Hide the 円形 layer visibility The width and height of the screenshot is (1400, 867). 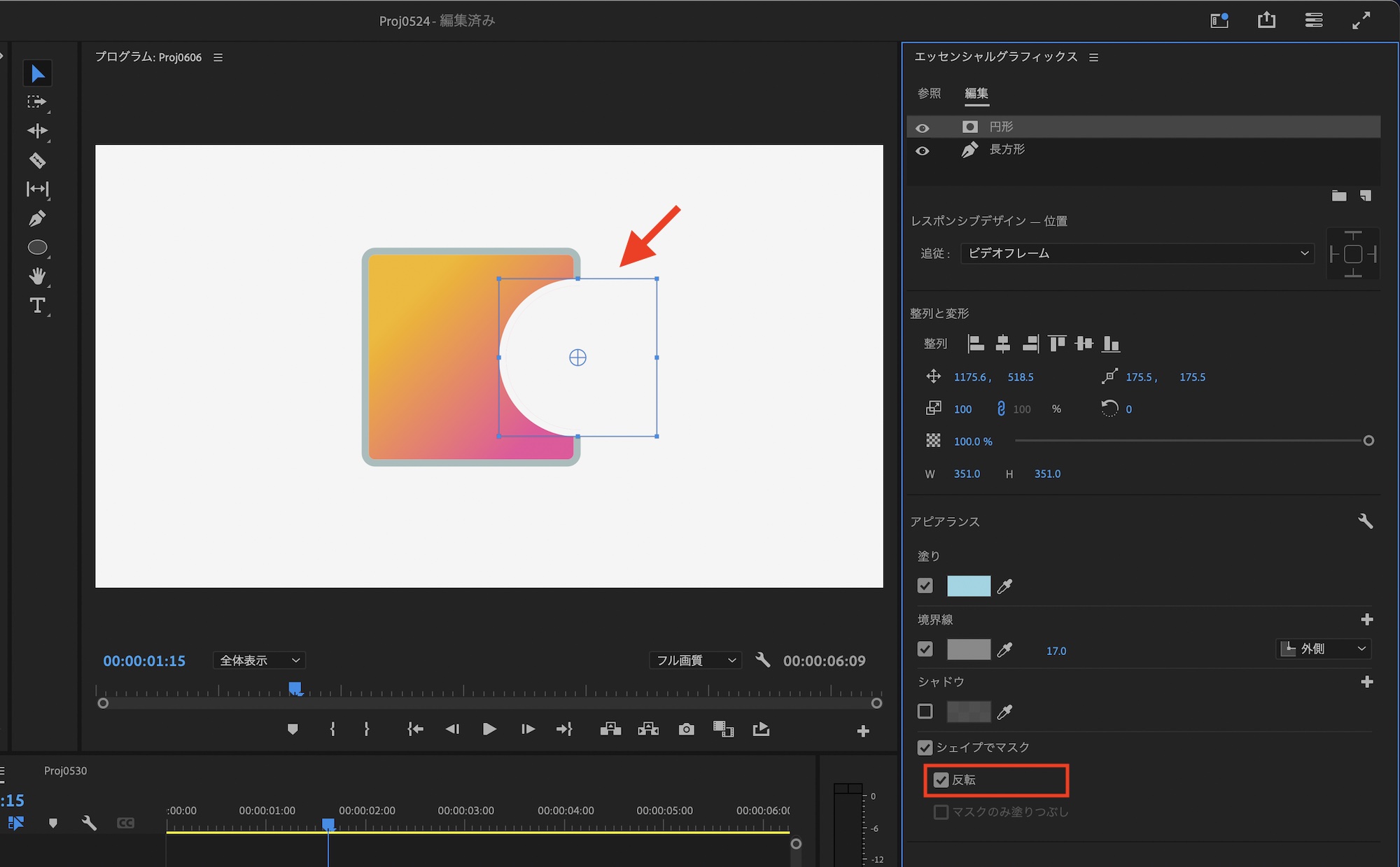point(923,128)
